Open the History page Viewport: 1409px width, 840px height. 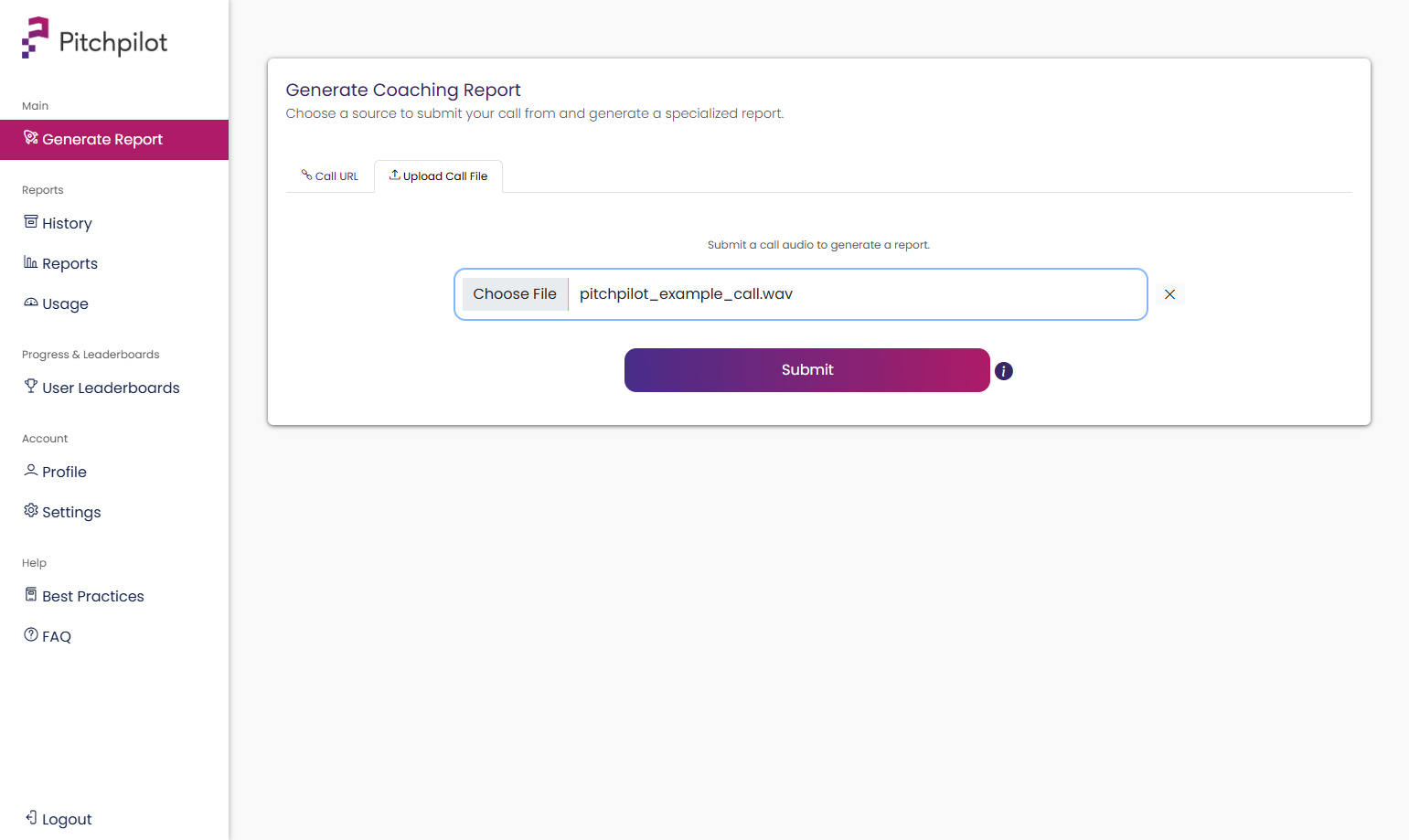coord(114,223)
